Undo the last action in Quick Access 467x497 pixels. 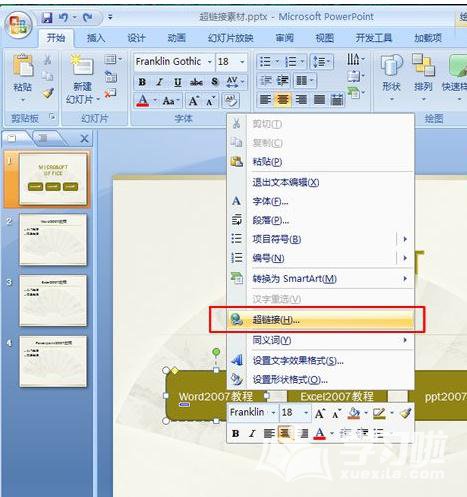[x=63, y=17]
